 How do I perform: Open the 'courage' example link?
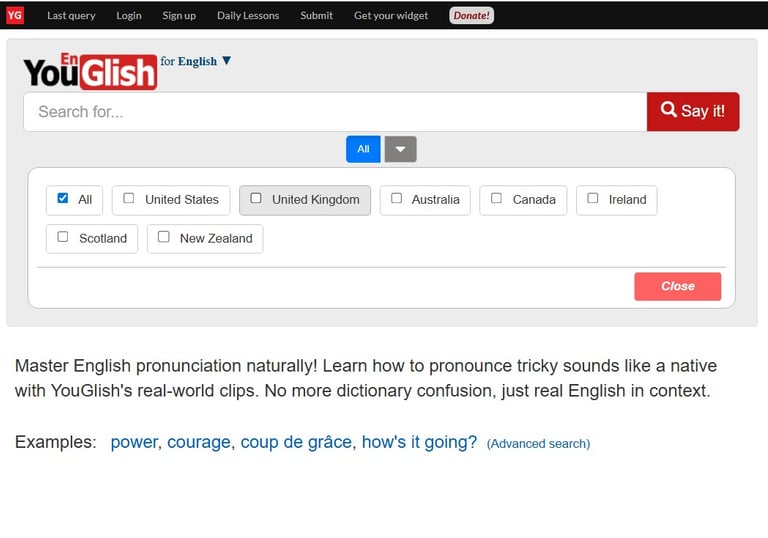tap(199, 442)
